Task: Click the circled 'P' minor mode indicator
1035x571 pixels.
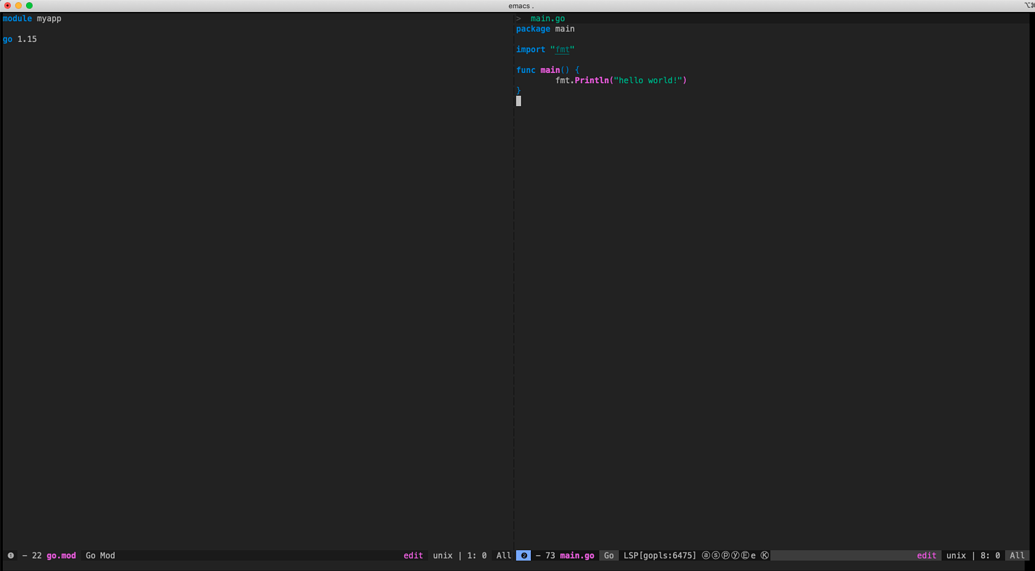Action: [725, 556]
